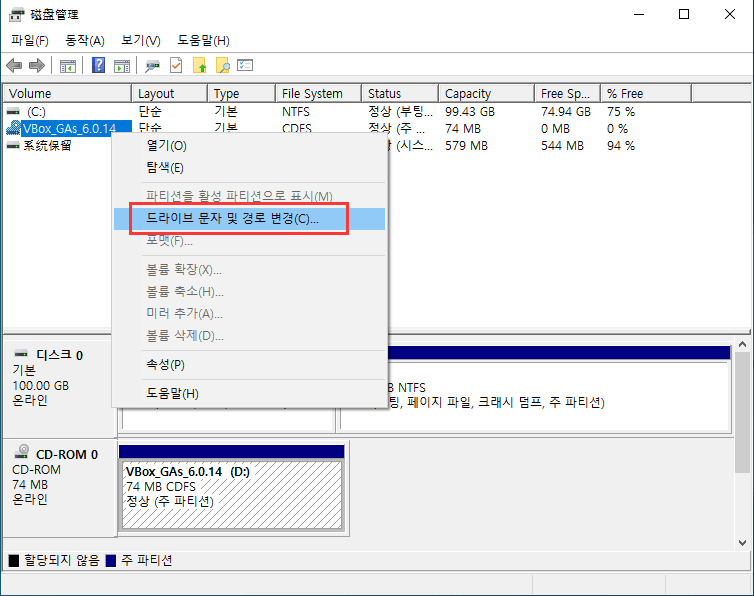Maximize the Disk Management window

[684, 14]
